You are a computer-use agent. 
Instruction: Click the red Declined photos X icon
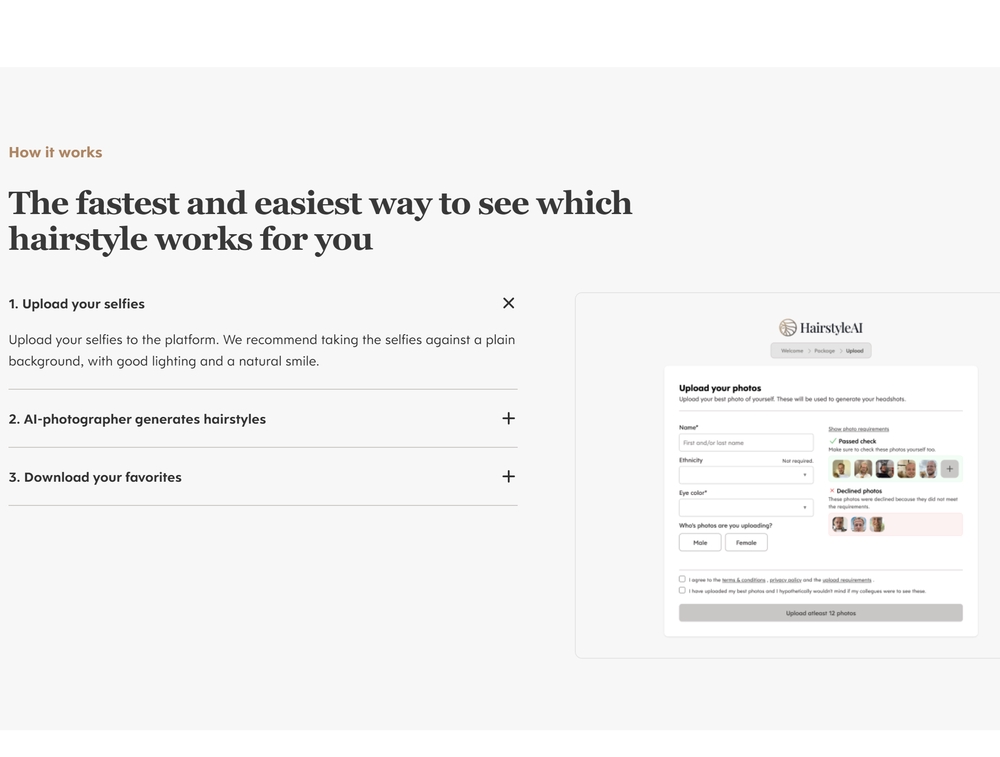pos(832,490)
